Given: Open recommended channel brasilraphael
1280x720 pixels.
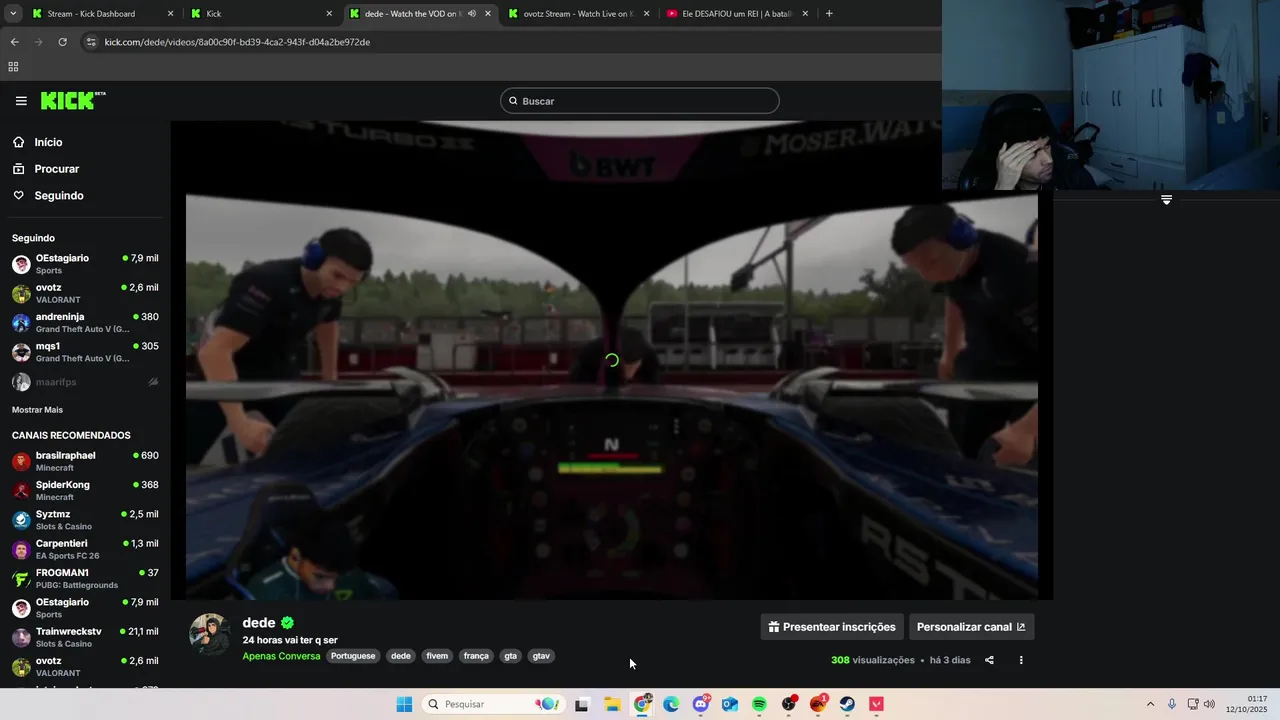Looking at the screenshot, I should (85, 461).
